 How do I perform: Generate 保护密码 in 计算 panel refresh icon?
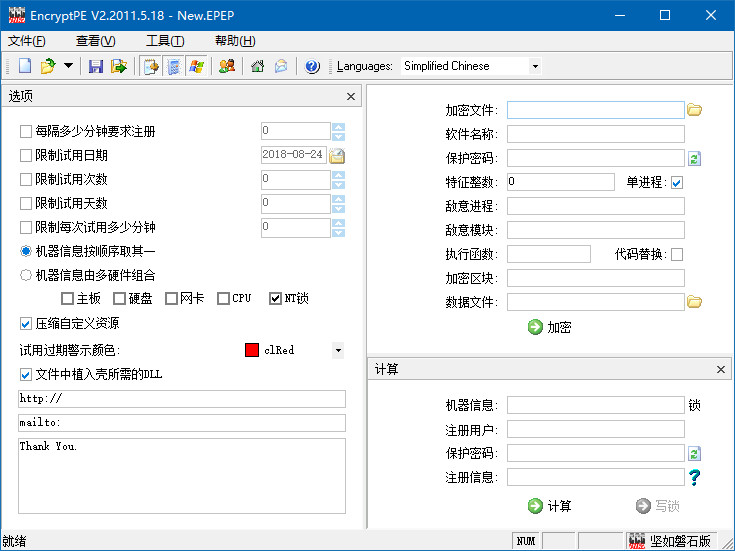(x=694, y=453)
